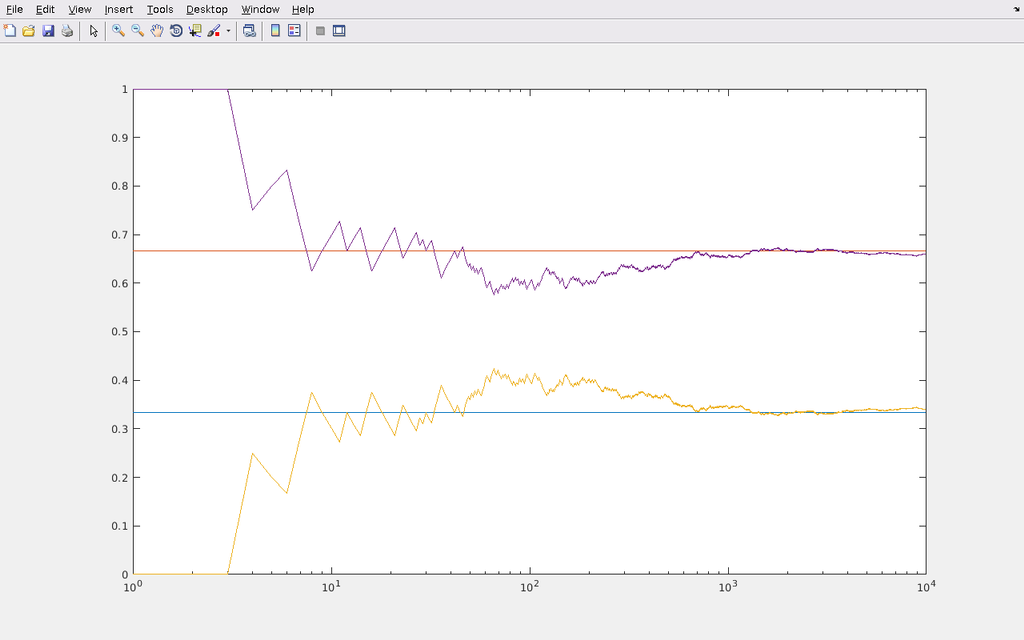Click the x-axis label 10^4
Screen dimensions: 1024x640
926,586
